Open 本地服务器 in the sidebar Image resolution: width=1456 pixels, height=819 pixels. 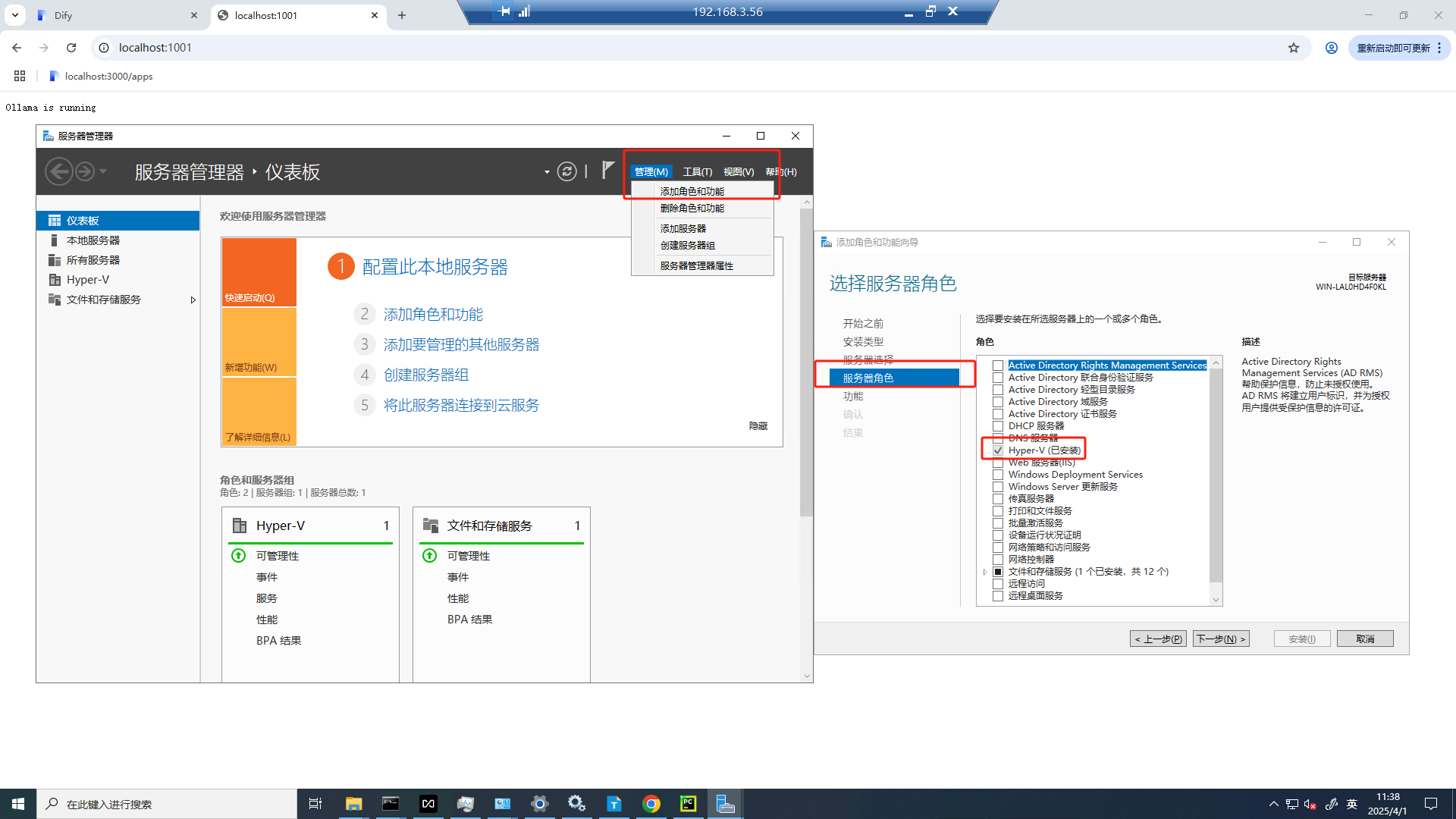(x=93, y=240)
